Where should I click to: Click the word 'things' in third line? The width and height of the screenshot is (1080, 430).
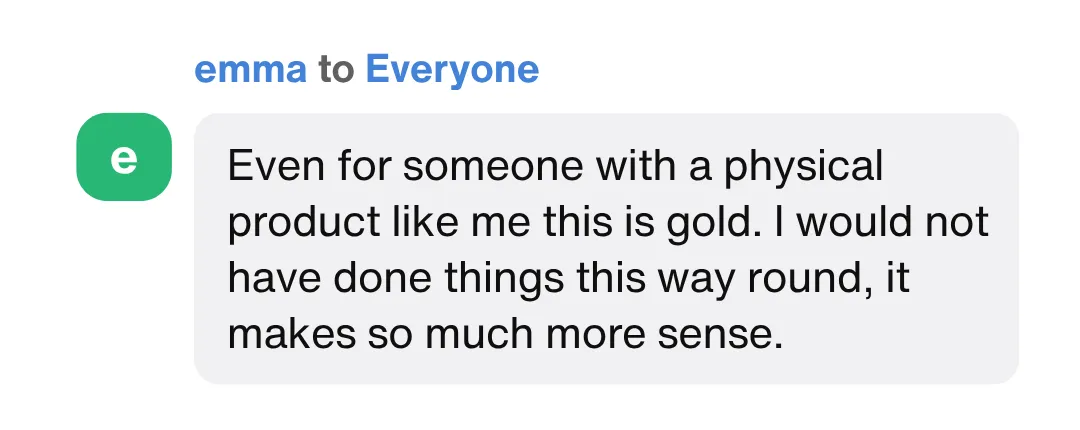coord(492,278)
